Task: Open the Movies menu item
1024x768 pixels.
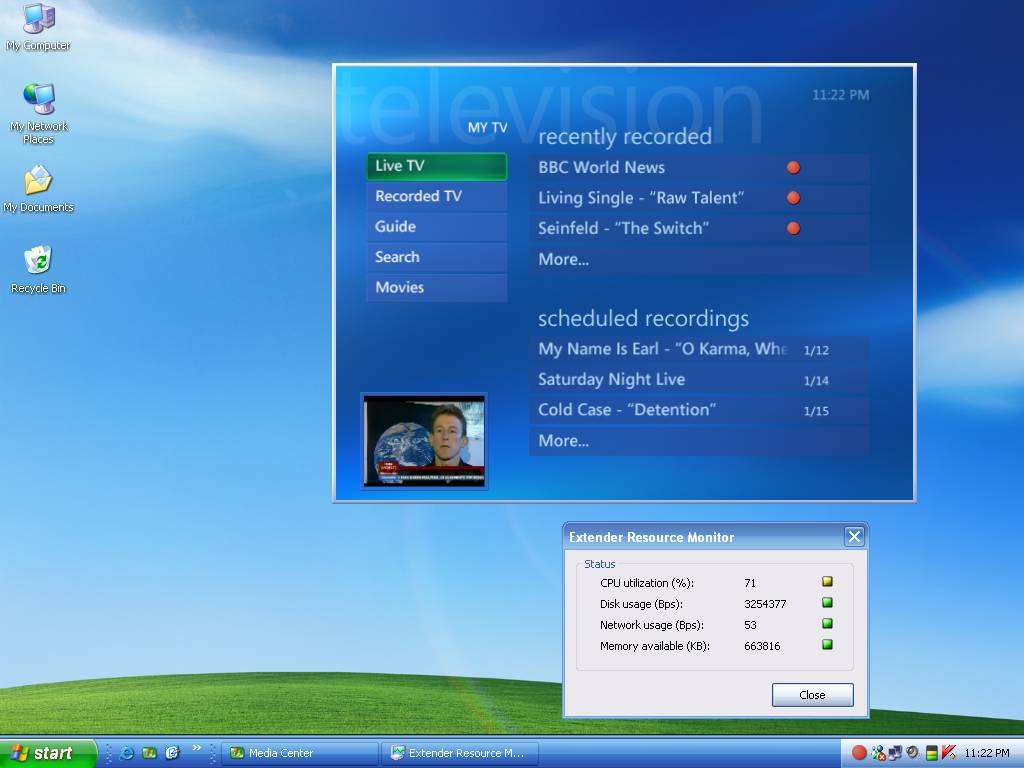Action: pyautogui.click(x=436, y=288)
